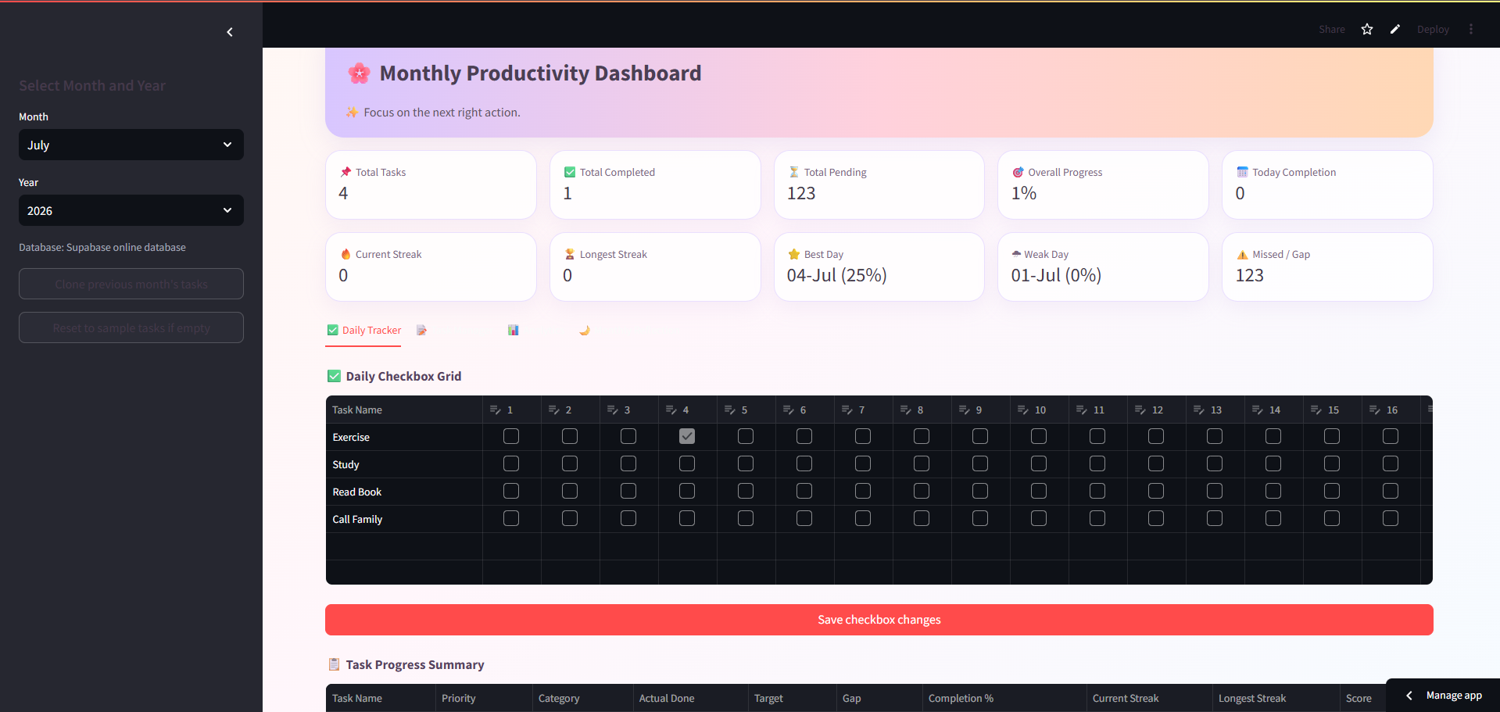Save checkbox changes with red button
This screenshot has width=1500, height=712.
[x=879, y=620]
